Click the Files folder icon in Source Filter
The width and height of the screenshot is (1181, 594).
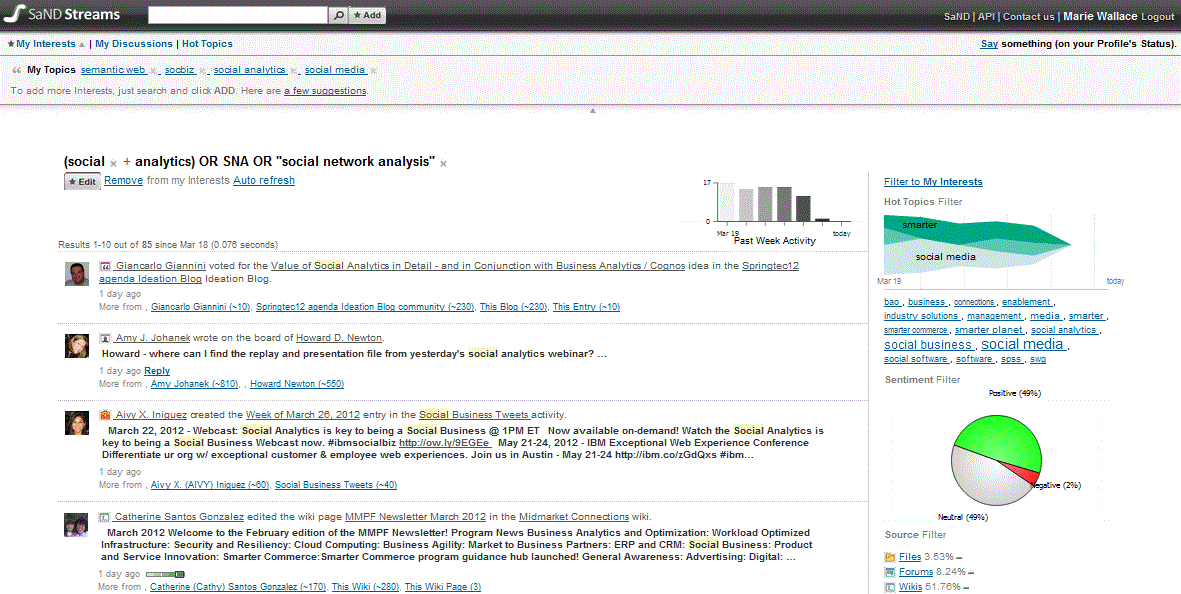click(x=890, y=557)
